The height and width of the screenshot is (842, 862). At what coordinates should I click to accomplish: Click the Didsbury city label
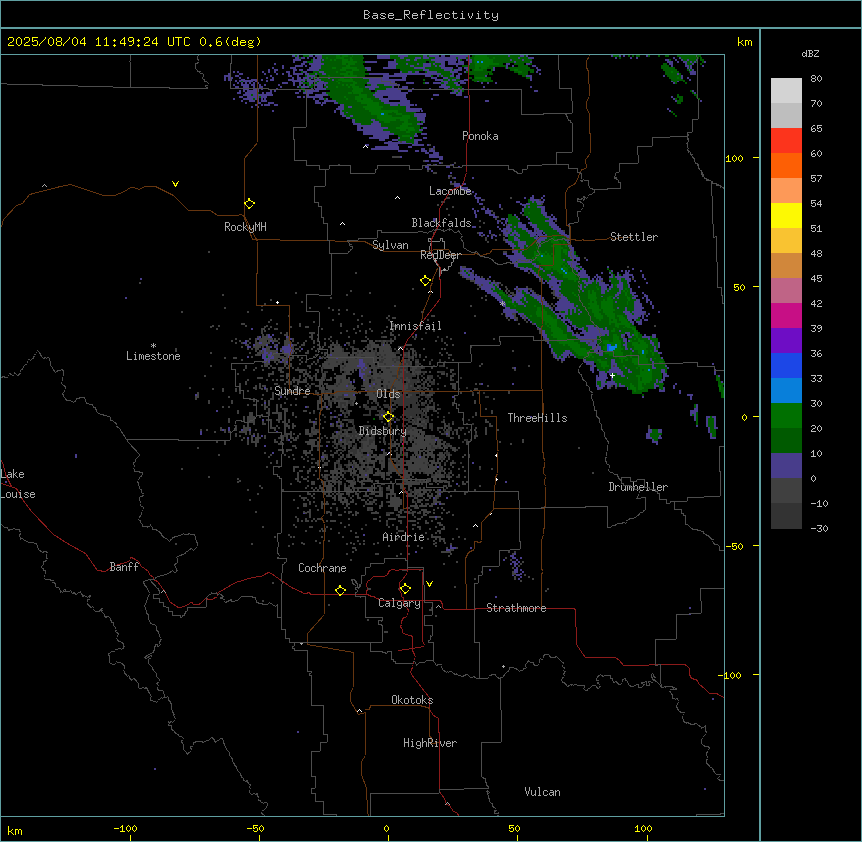coord(382,431)
